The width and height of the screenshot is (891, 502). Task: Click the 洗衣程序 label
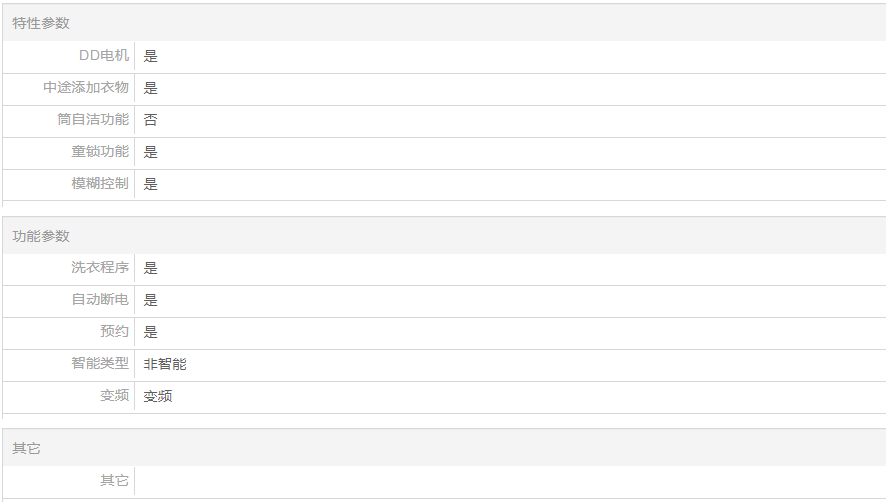(100, 268)
